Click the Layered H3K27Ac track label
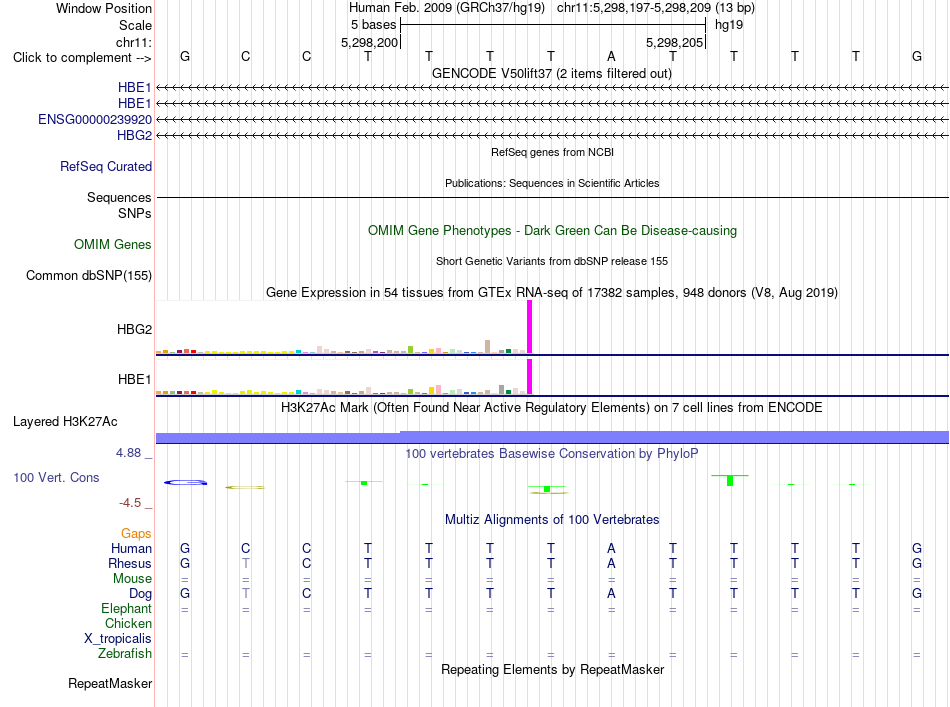This screenshot has width=950, height=707. (65, 422)
